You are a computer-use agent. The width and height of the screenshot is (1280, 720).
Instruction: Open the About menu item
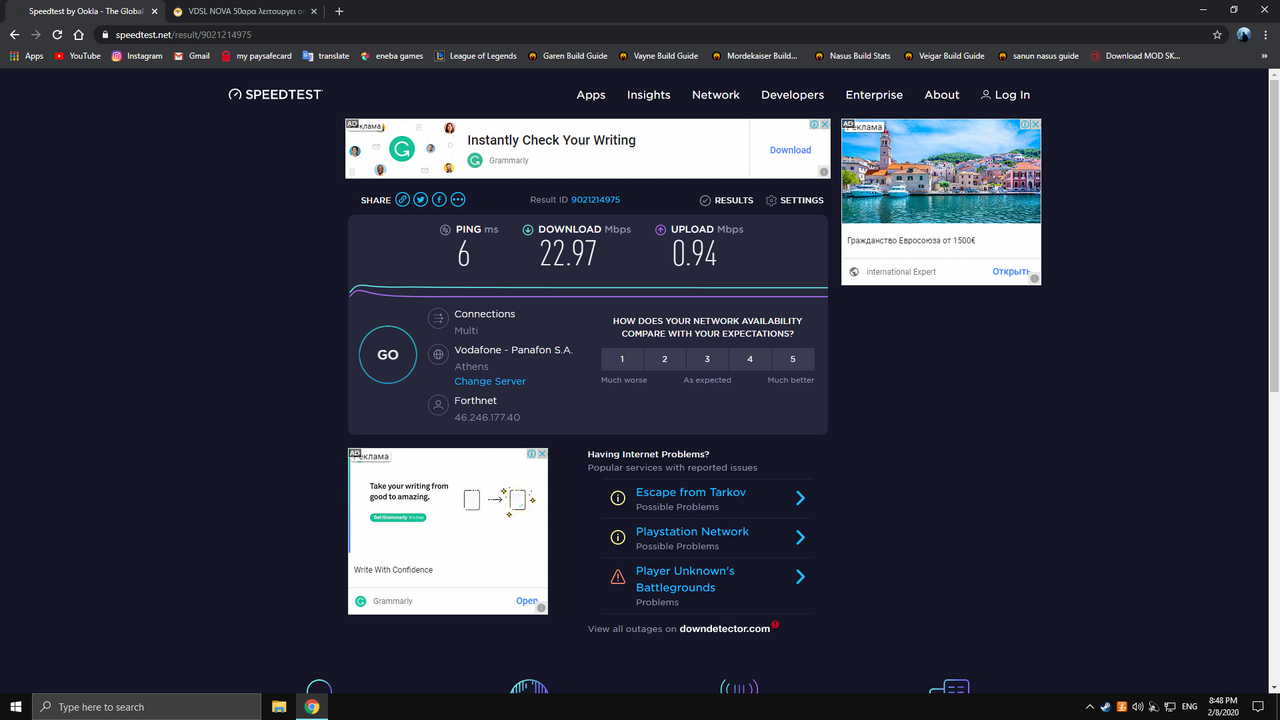(942, 95)
